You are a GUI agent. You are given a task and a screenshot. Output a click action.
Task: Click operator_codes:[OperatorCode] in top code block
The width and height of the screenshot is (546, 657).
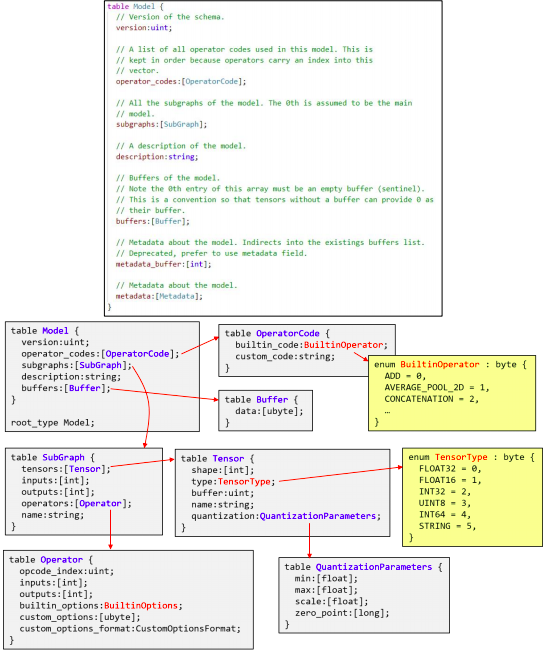pyautogui.click(x=181, y=81)
